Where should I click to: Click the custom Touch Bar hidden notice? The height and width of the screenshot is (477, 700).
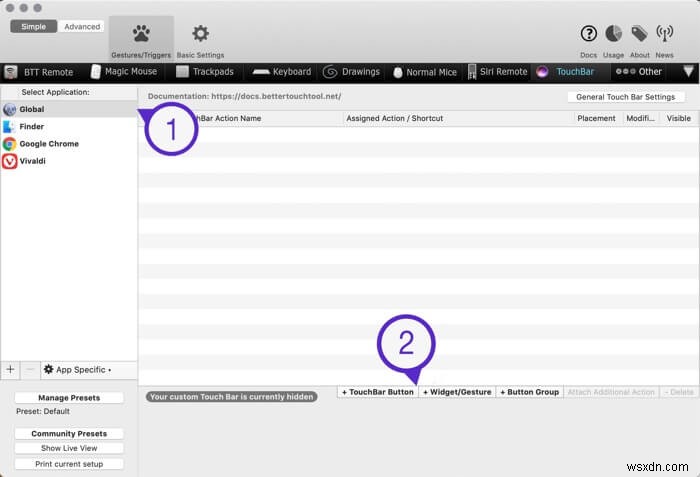pyautogui.click(x=231, y=397)
